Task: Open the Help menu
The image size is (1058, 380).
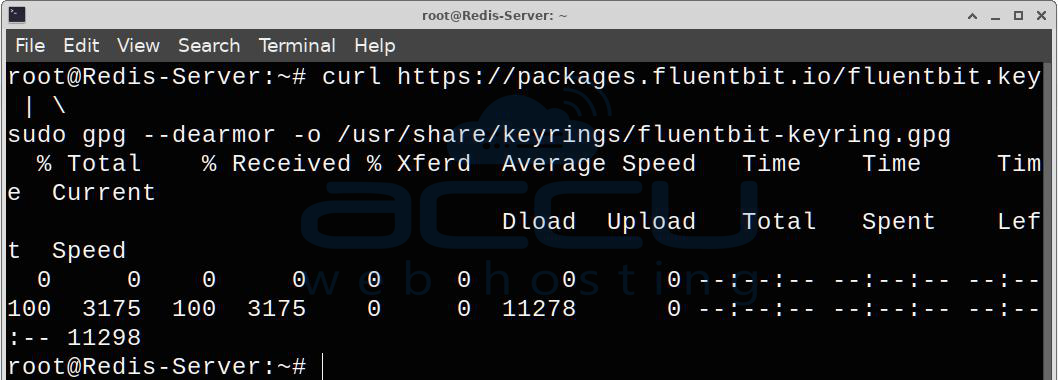Action: (x=375, y=46)
